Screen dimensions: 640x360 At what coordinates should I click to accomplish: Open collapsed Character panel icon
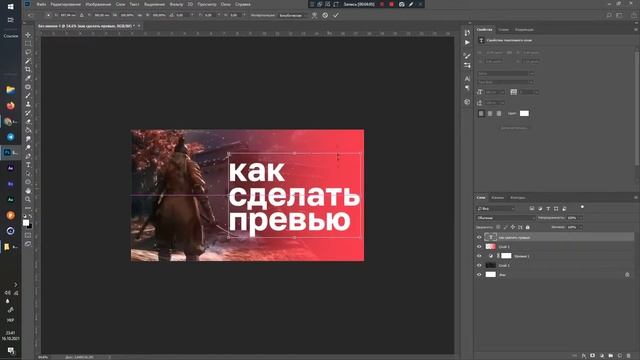pos(467,78)
